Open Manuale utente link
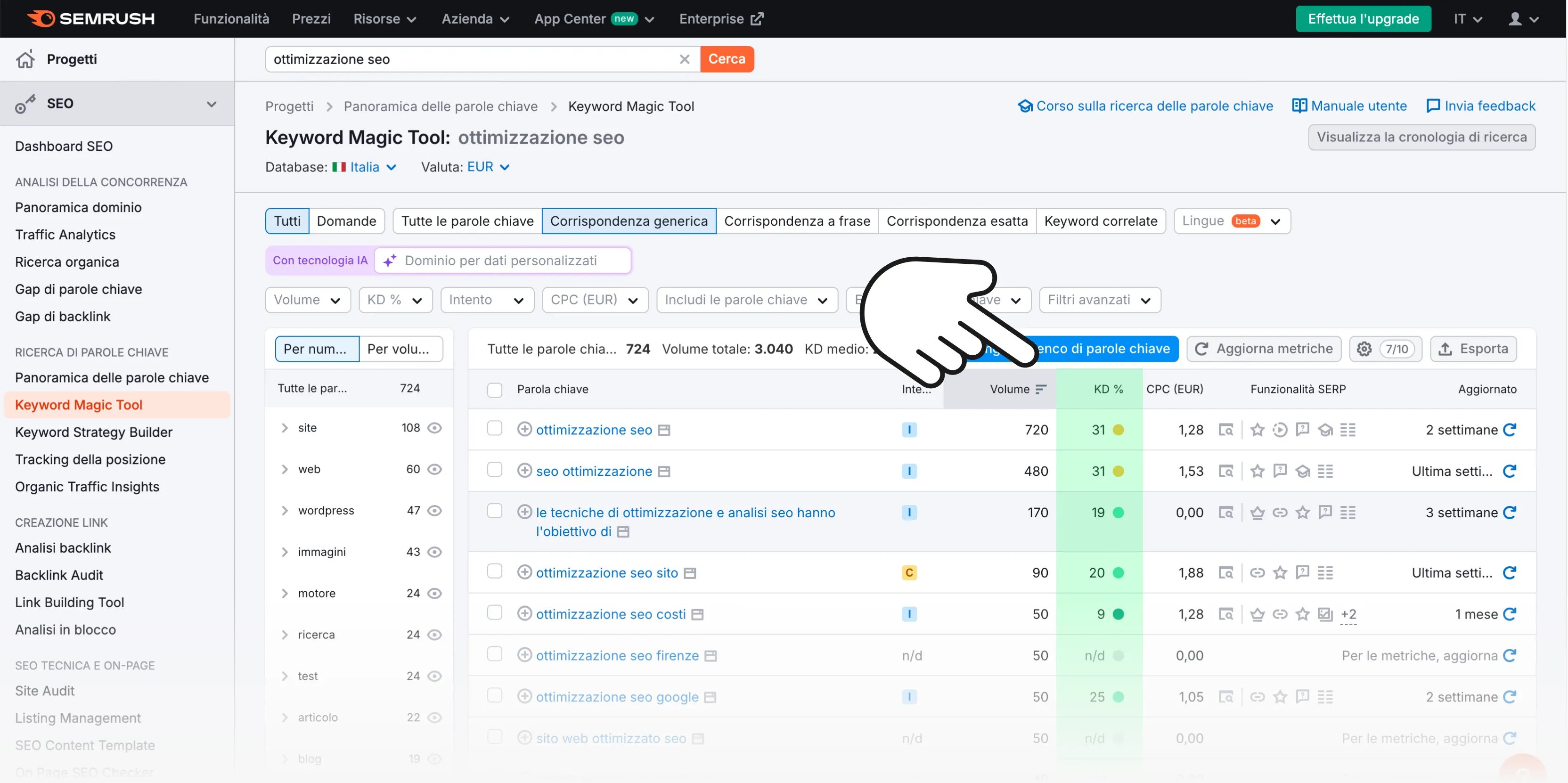 pos(1349,106)
